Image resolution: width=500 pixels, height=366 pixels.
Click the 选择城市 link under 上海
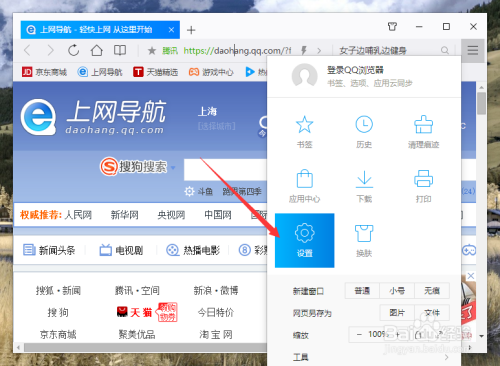point(217,126)
